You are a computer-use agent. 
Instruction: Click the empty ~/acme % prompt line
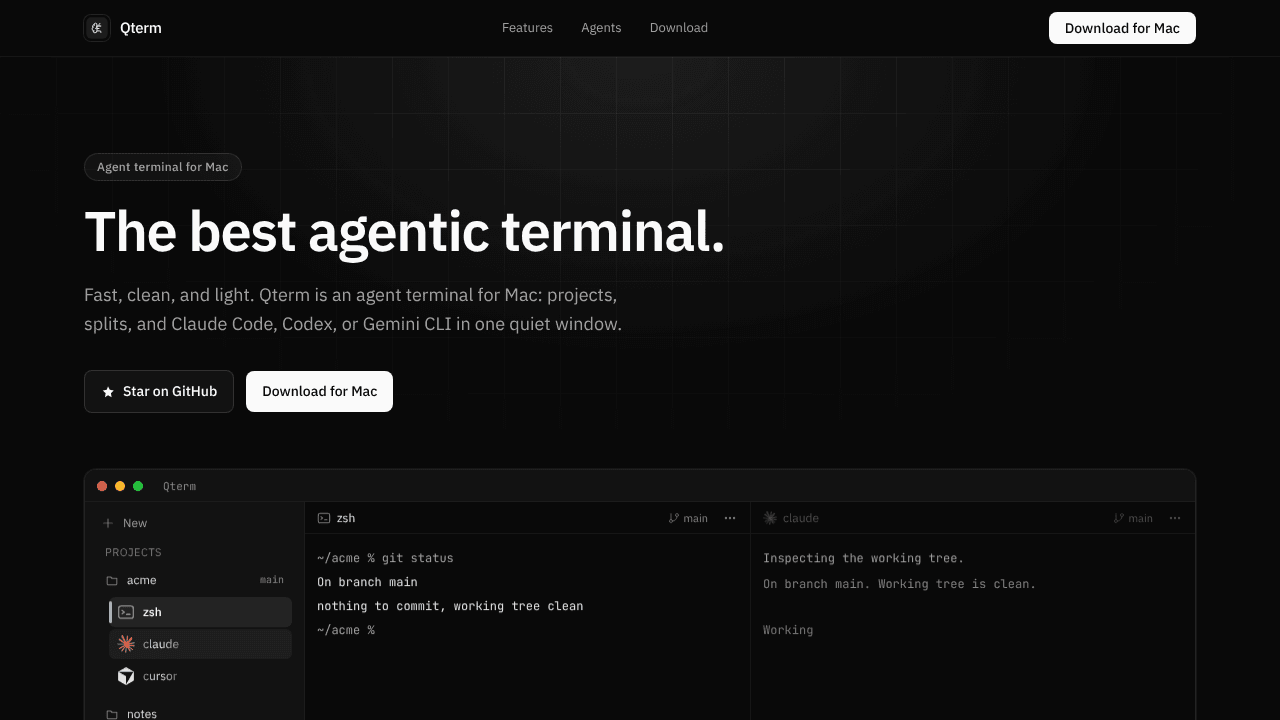[x=346, y=630]
